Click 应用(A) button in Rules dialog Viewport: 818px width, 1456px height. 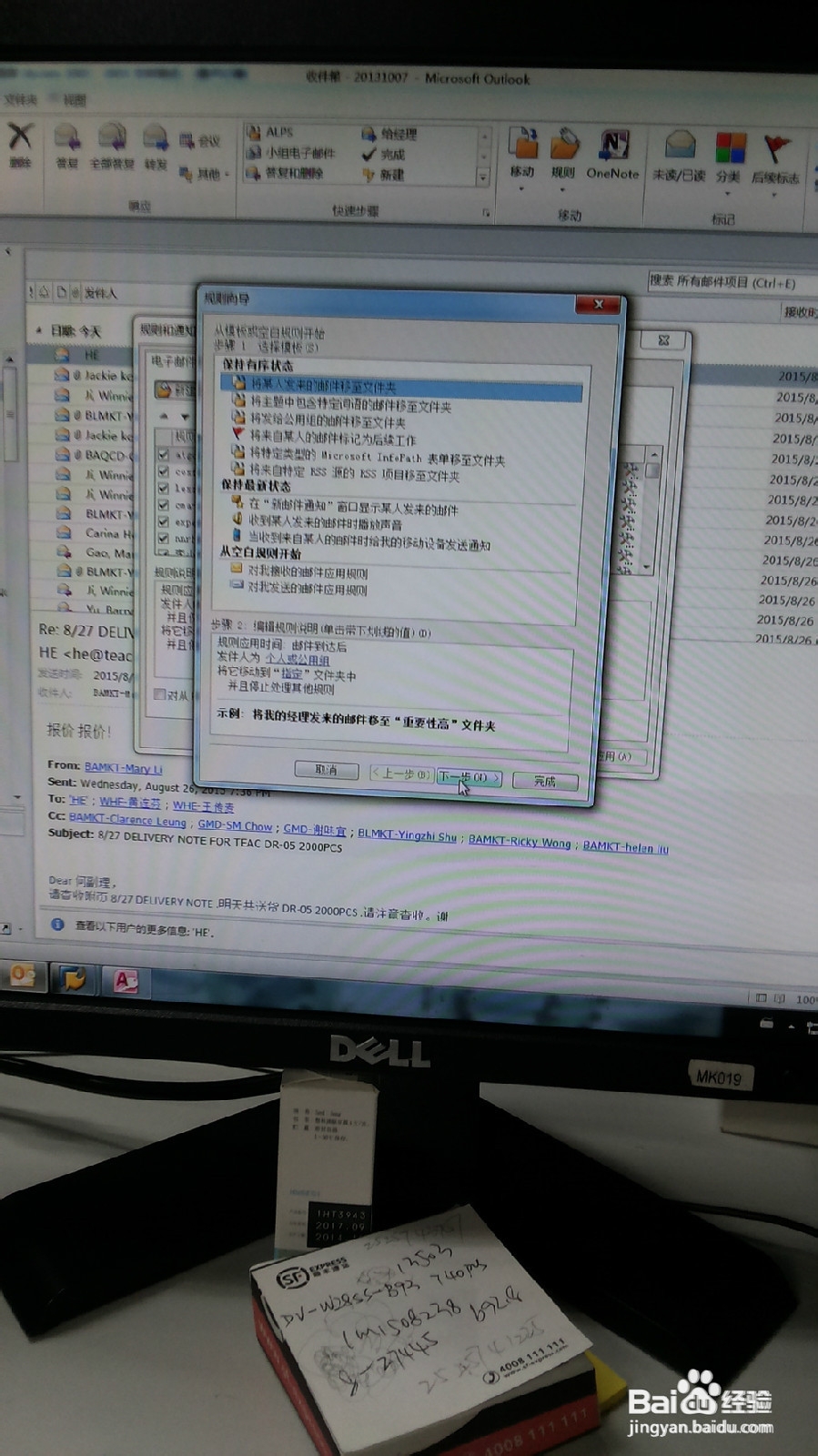[622, 756]
